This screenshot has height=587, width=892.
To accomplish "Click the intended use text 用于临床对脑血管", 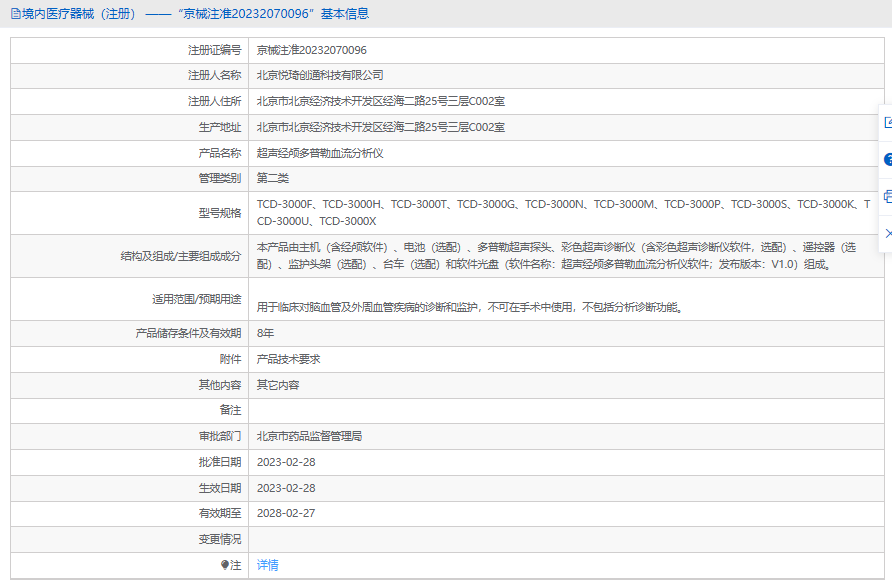I will (469, 307).
